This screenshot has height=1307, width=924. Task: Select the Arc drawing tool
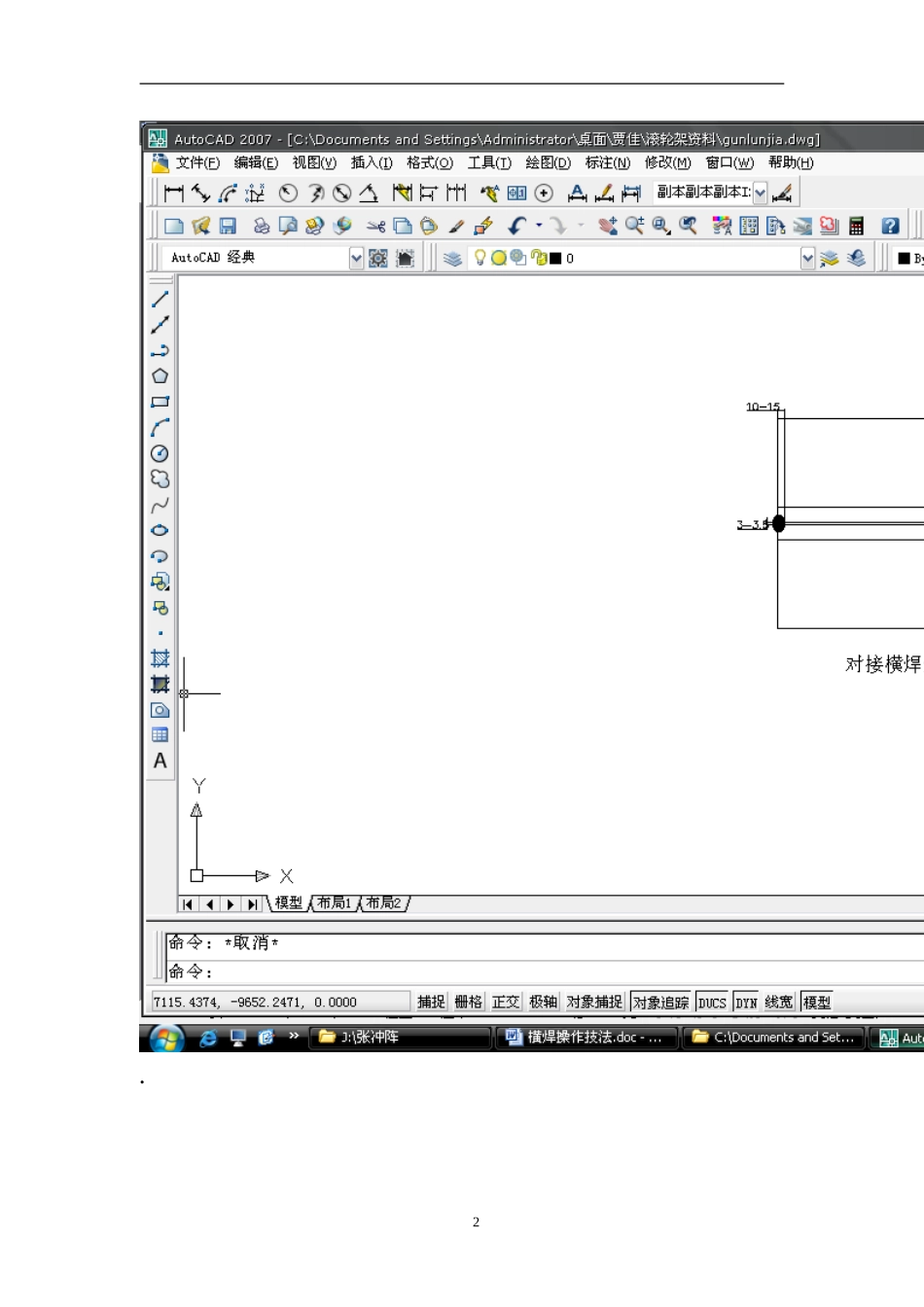[x=160, y=428]
